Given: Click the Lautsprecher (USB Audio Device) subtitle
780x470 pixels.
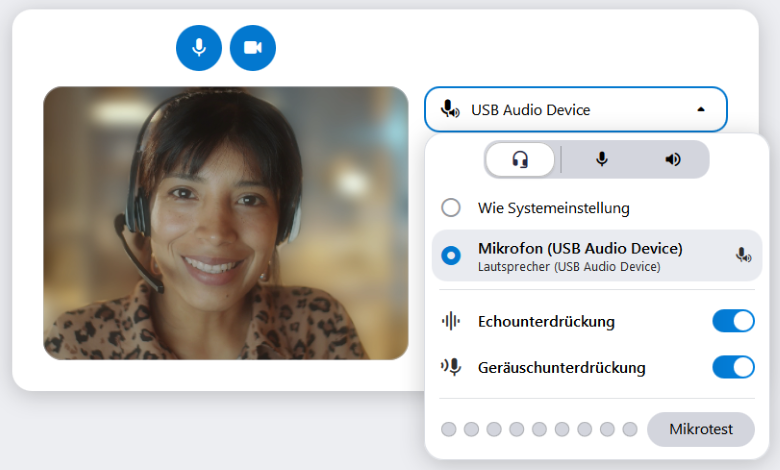Looking at the screenshot, I should tap(569, 267).
